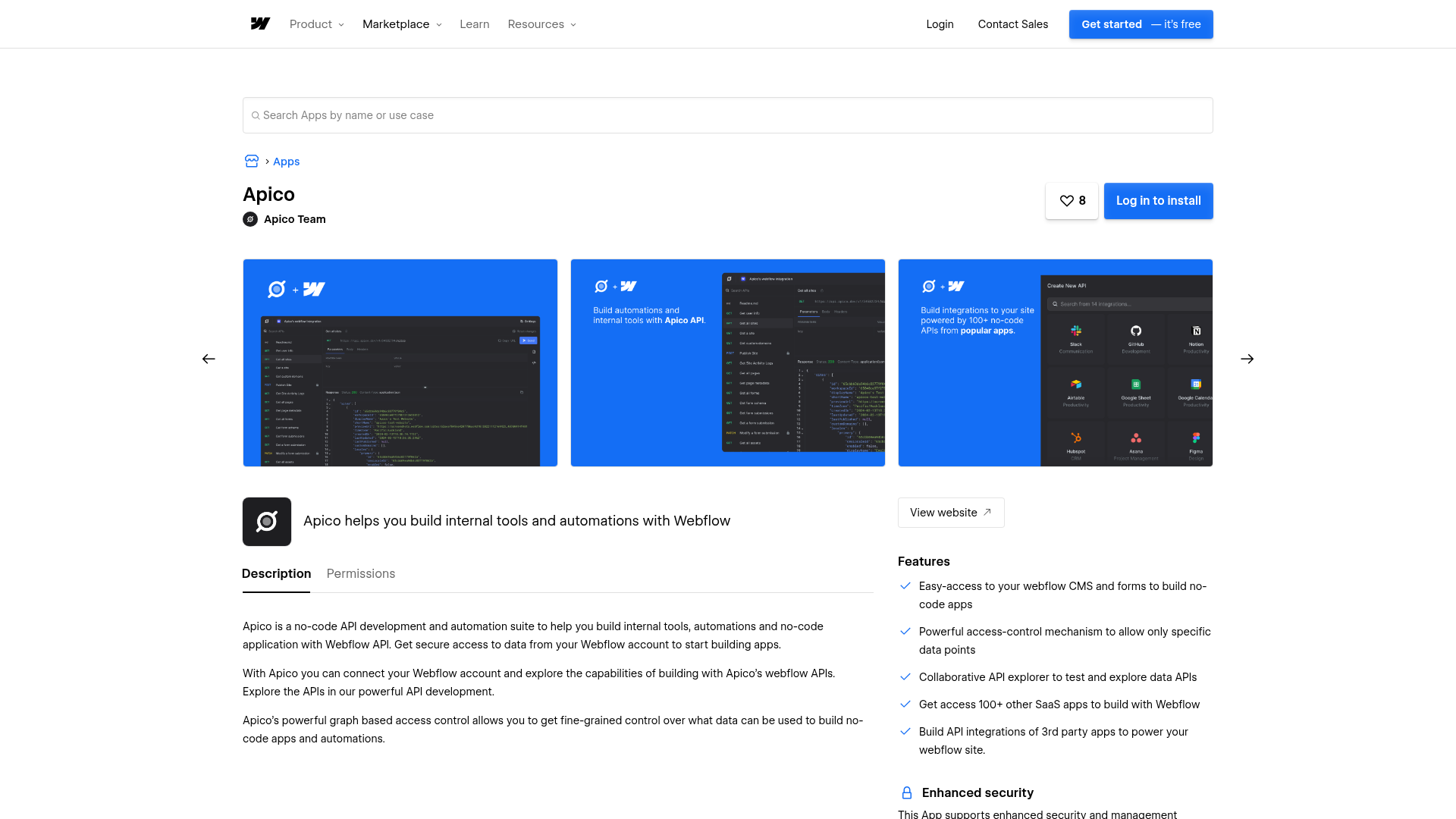Go to Apps via breadcrumb link

[x=287, y=162]
